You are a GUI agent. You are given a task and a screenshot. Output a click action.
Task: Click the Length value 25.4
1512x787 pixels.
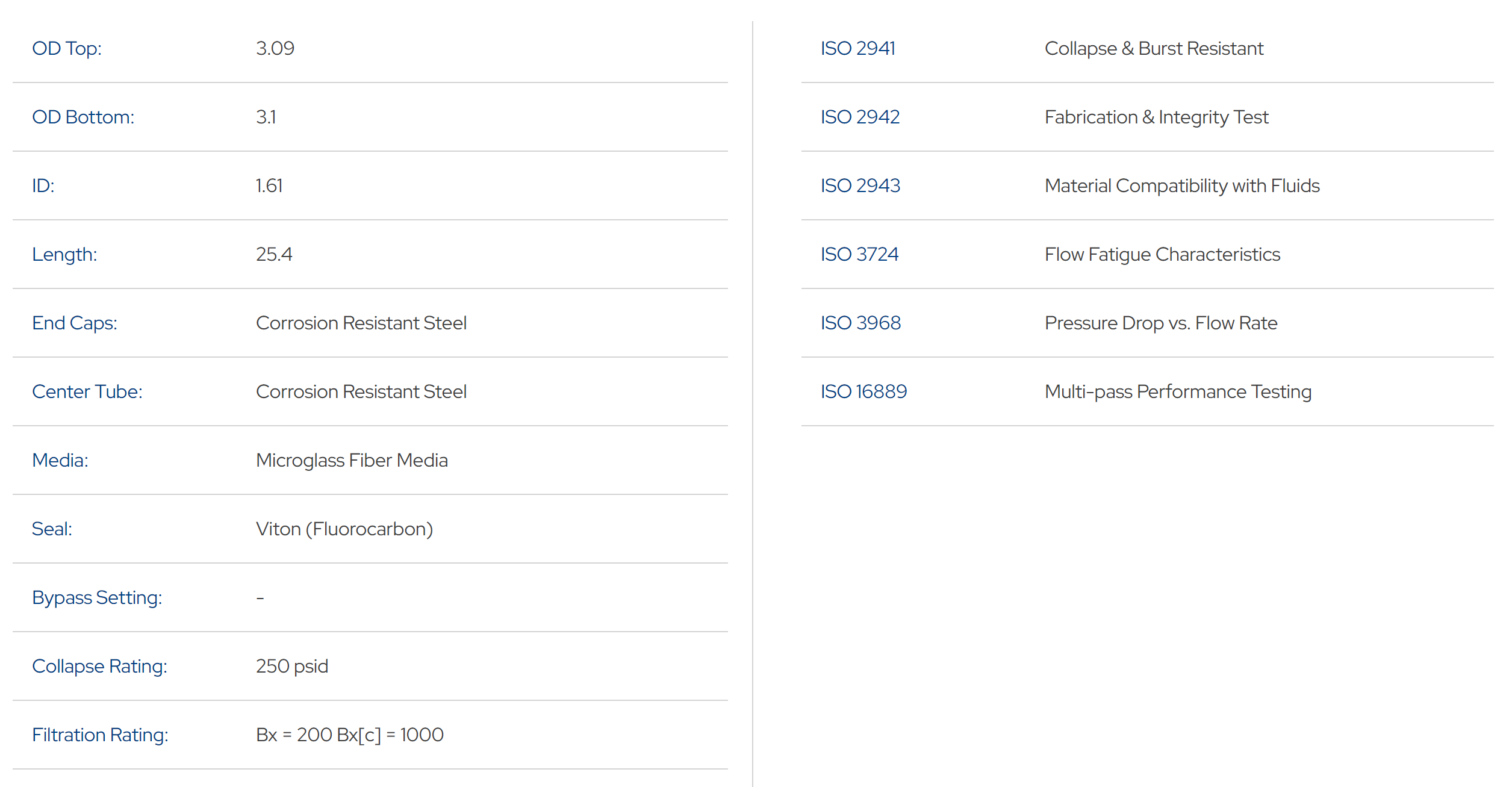pos(274,254)
